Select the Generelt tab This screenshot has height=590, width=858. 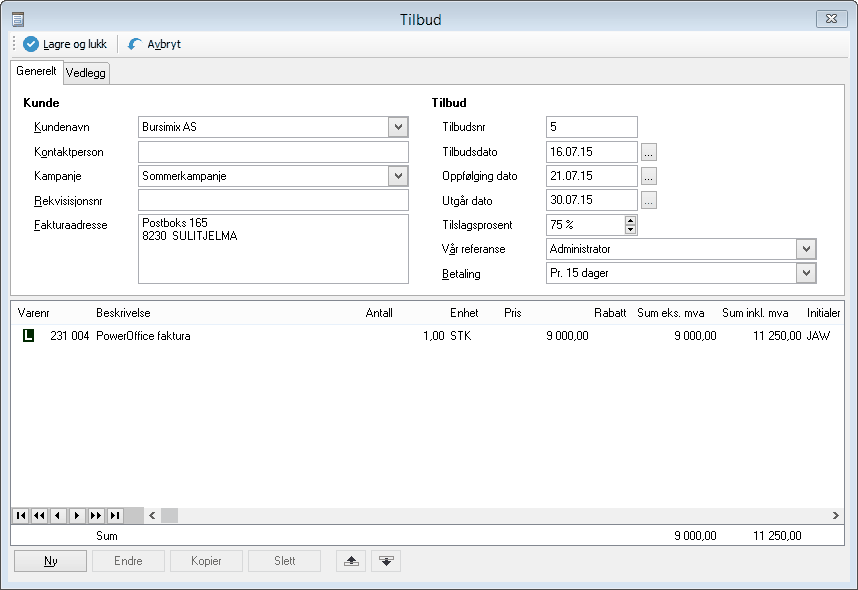[x=36, y=71]
